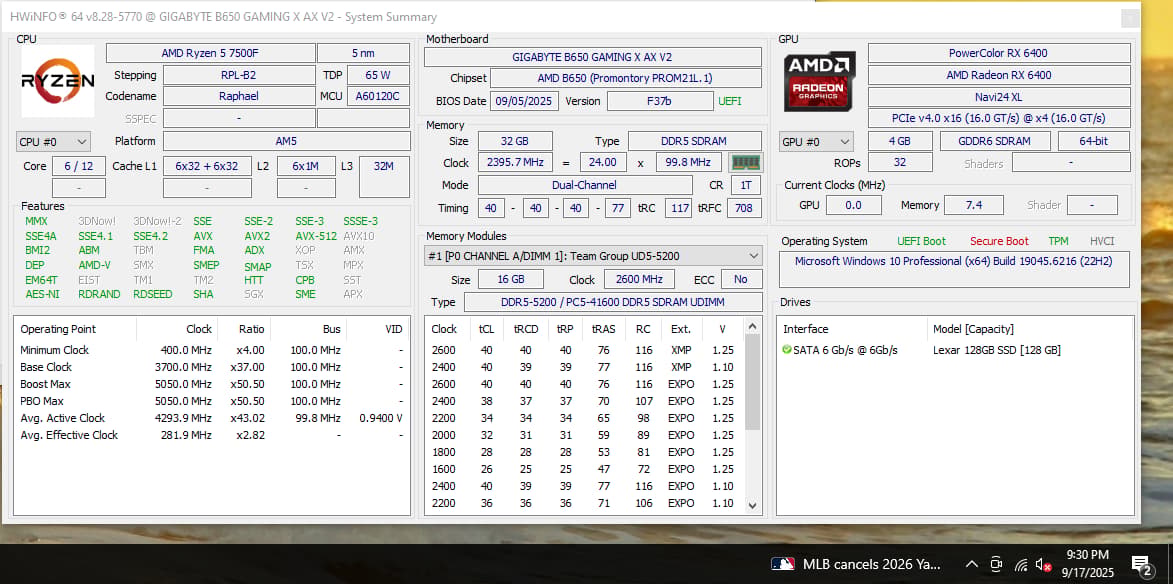Open the MLB news widget in taskbar
The height and width of the screenshot is (584, 1173).
[856, 564]
